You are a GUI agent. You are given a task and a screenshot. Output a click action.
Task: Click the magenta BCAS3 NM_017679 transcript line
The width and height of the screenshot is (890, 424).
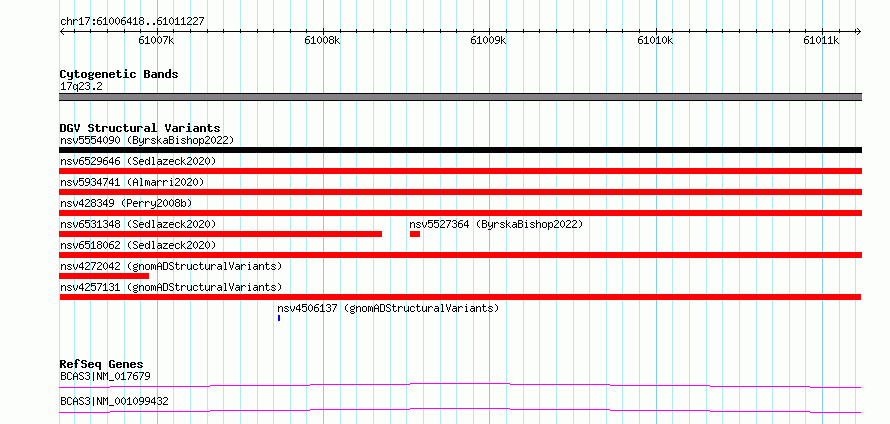coord(460,385)
